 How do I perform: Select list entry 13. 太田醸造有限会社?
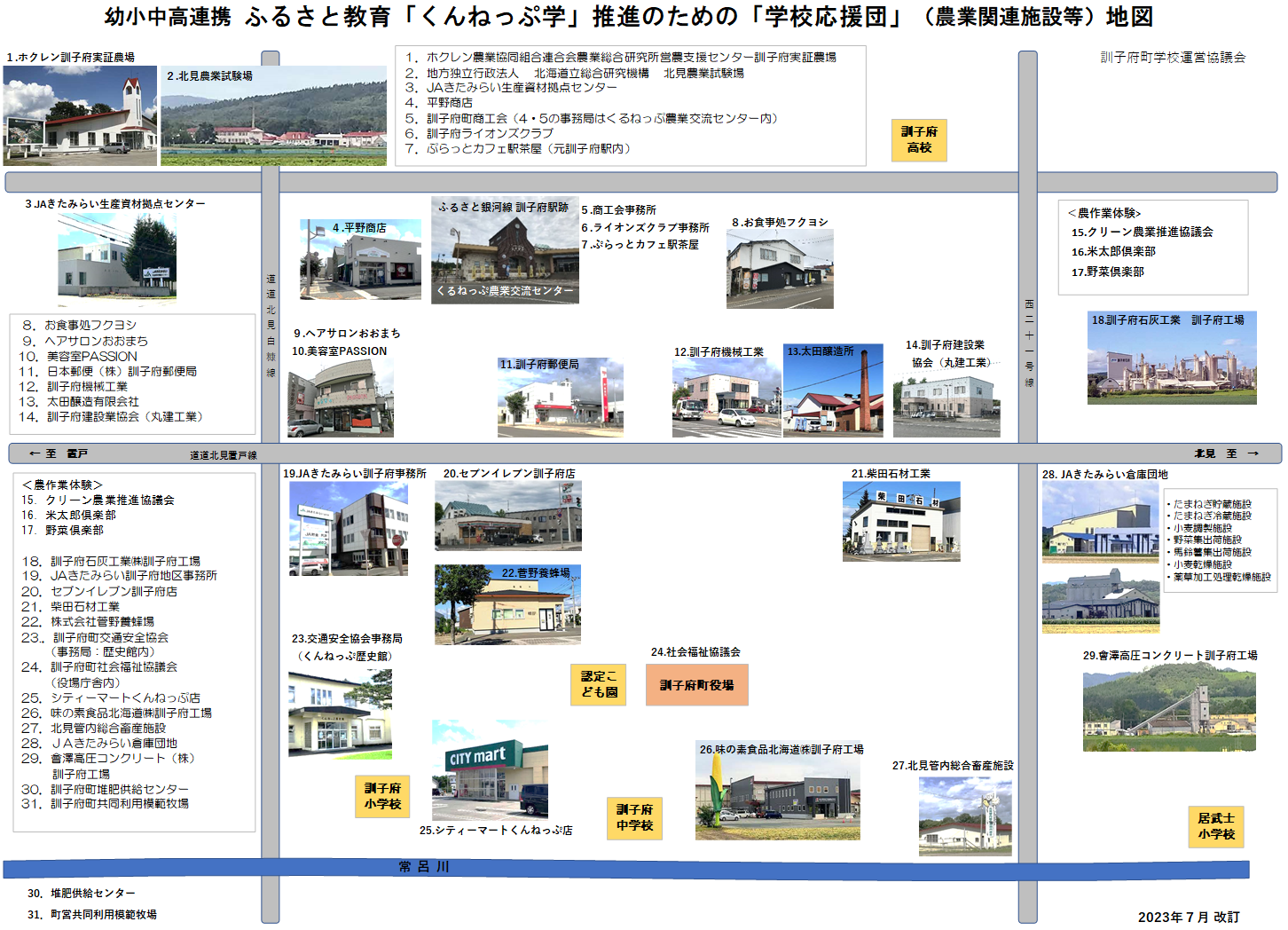(x=79, y=402)
